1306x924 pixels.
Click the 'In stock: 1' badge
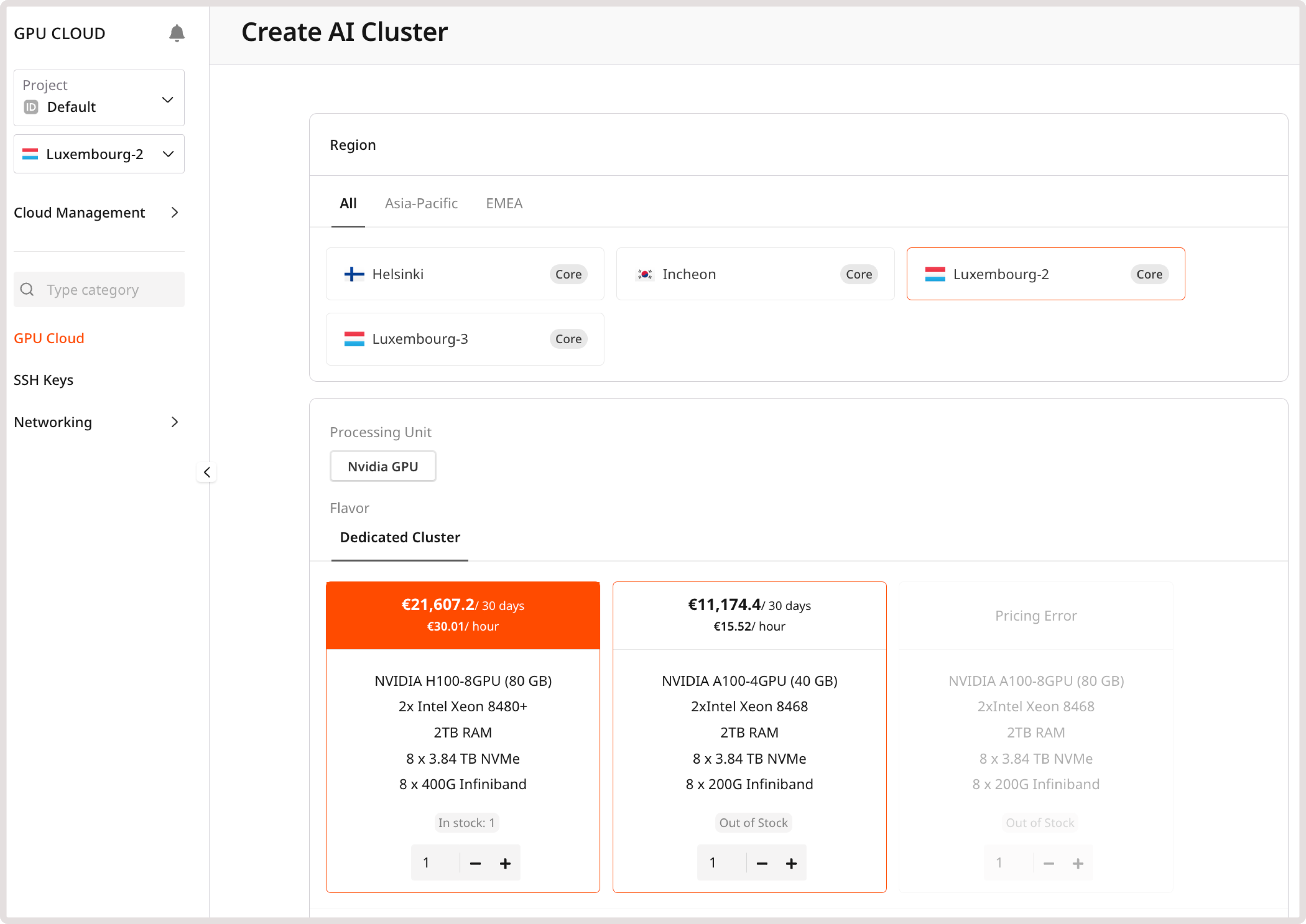tap(466, 823)
